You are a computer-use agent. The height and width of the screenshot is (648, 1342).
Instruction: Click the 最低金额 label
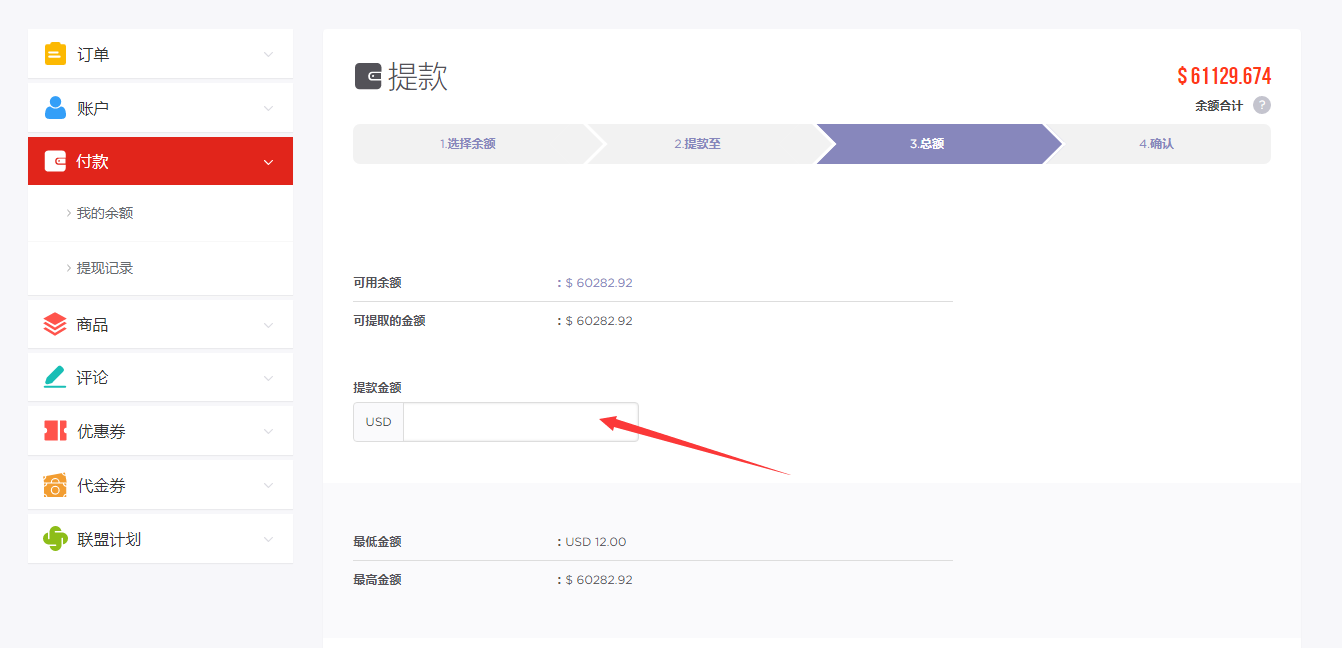tap(377, 542)
